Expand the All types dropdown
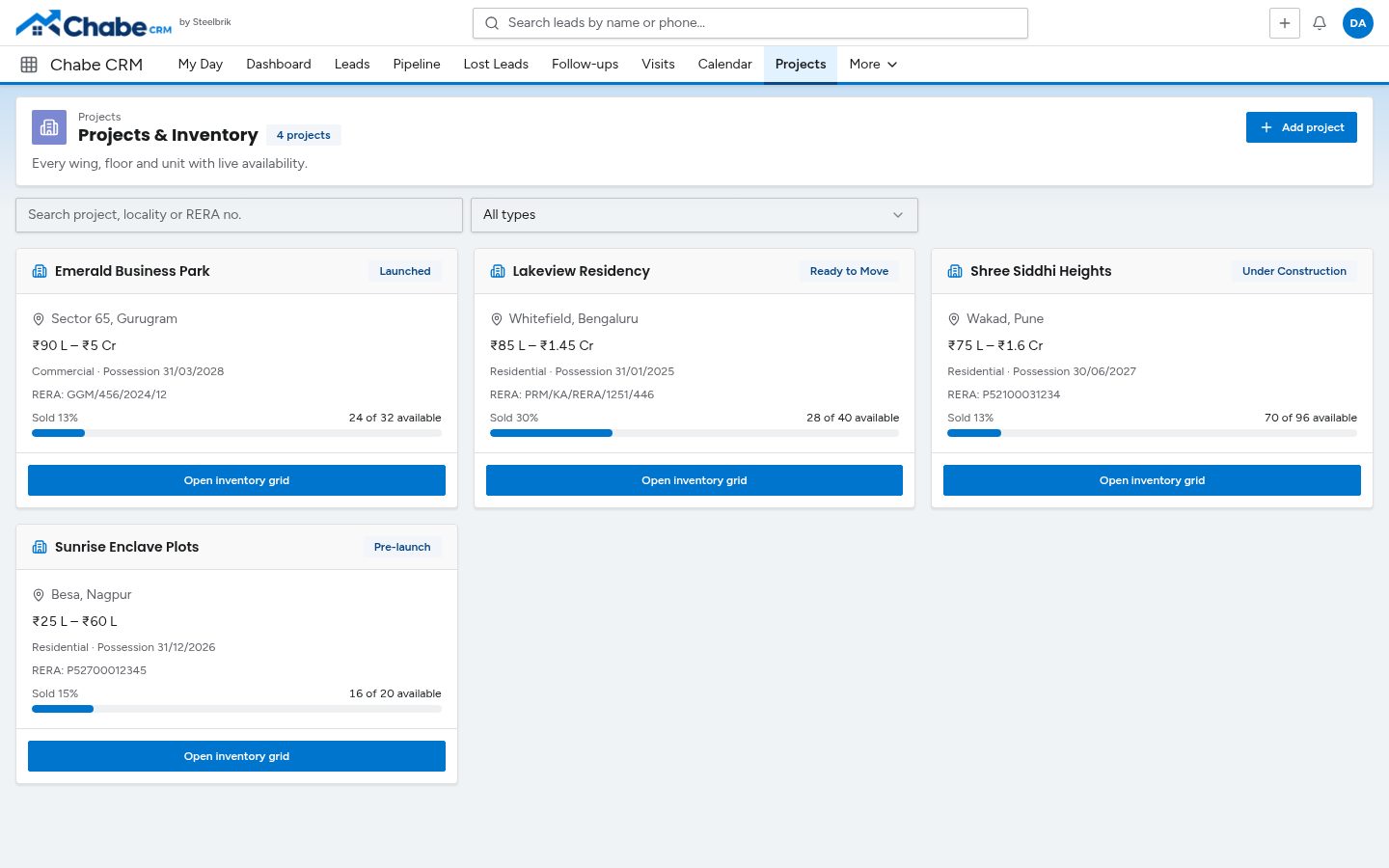Viewport: 1389px width, 868px height. click(x=694, y=215)
